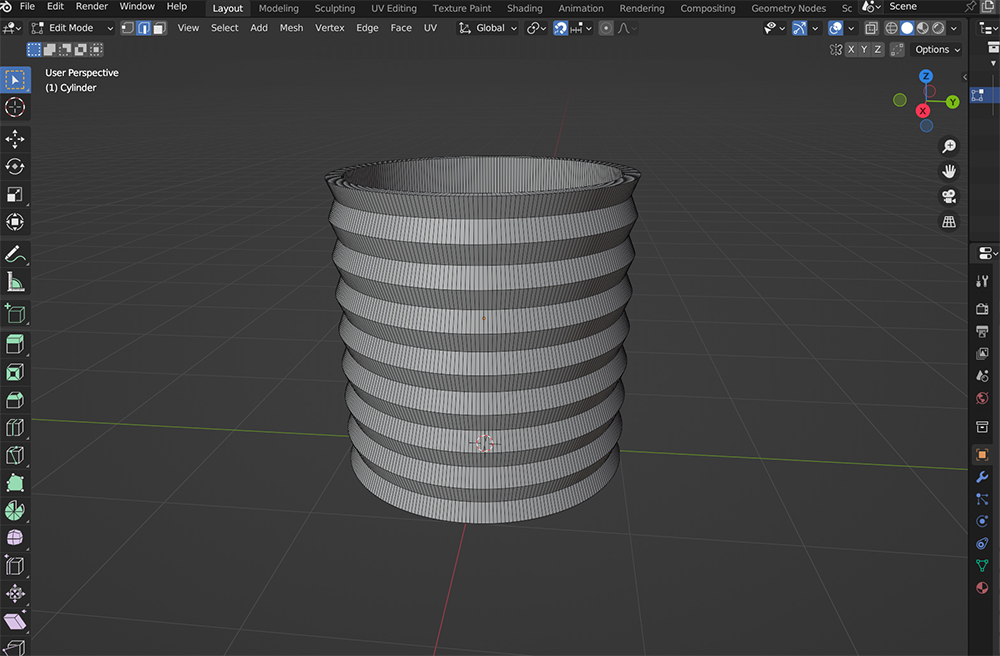Click the Z axis on the navigation gizmo
The height and width of the screenshot is (656, 1000).
click(x=926, y=76)
